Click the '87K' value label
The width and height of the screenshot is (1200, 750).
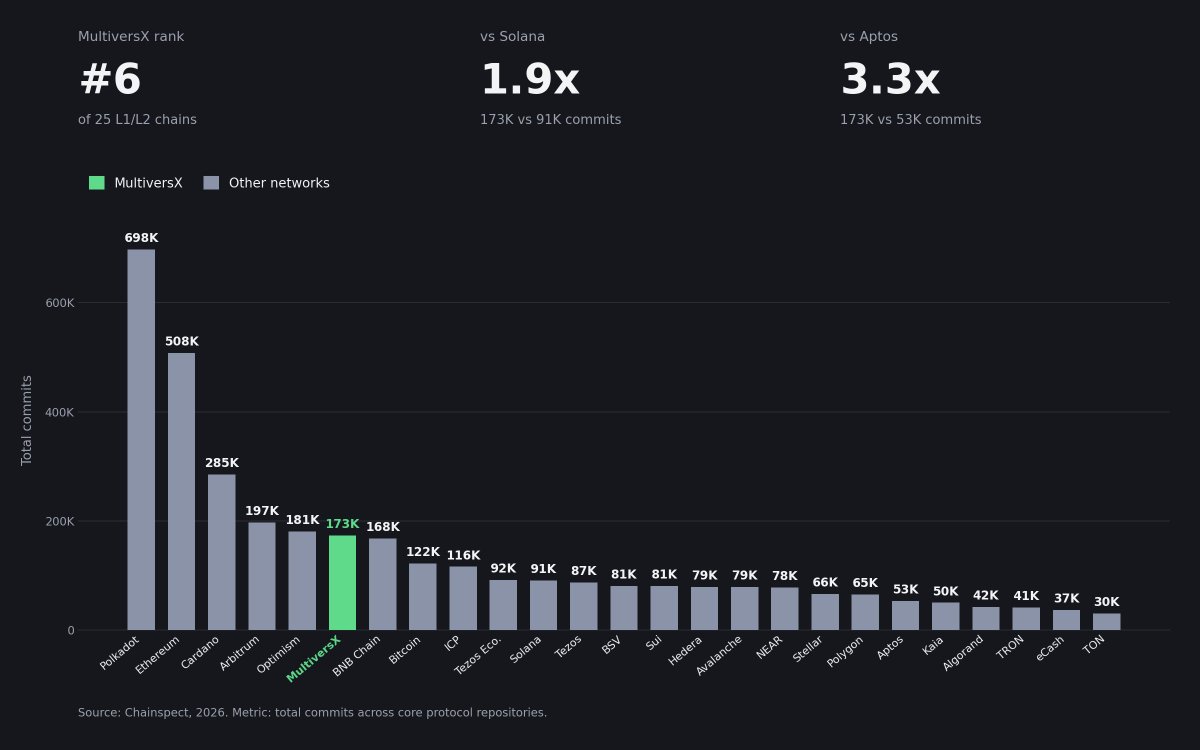[x=584, y=571]
